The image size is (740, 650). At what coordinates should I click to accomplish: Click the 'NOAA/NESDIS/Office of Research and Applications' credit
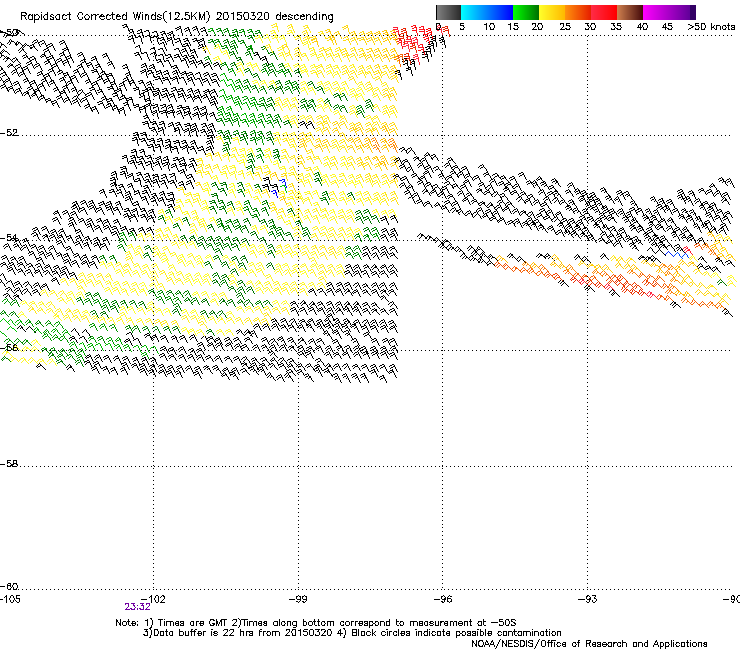pos(589,644)
